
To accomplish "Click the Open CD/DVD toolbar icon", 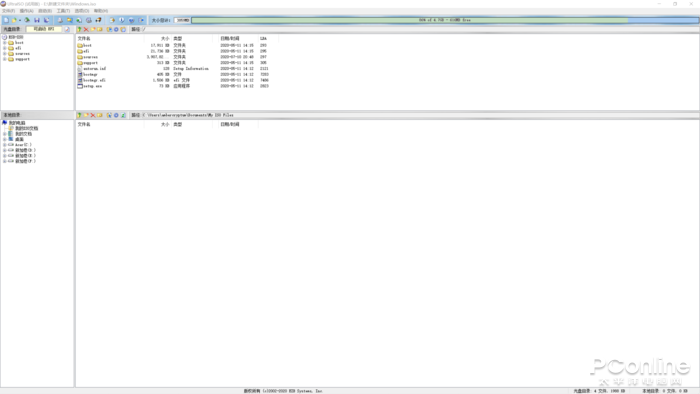I will pyautogui.click(x=27, y=20).
